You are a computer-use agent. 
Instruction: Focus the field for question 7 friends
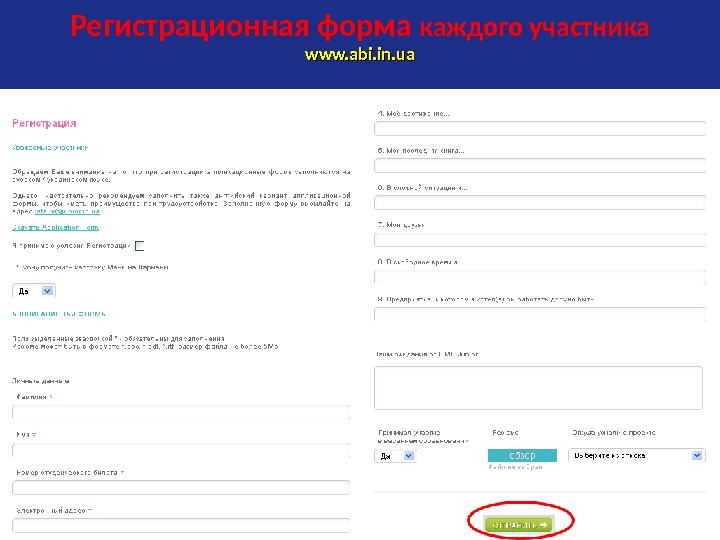(x=540, y=240)
